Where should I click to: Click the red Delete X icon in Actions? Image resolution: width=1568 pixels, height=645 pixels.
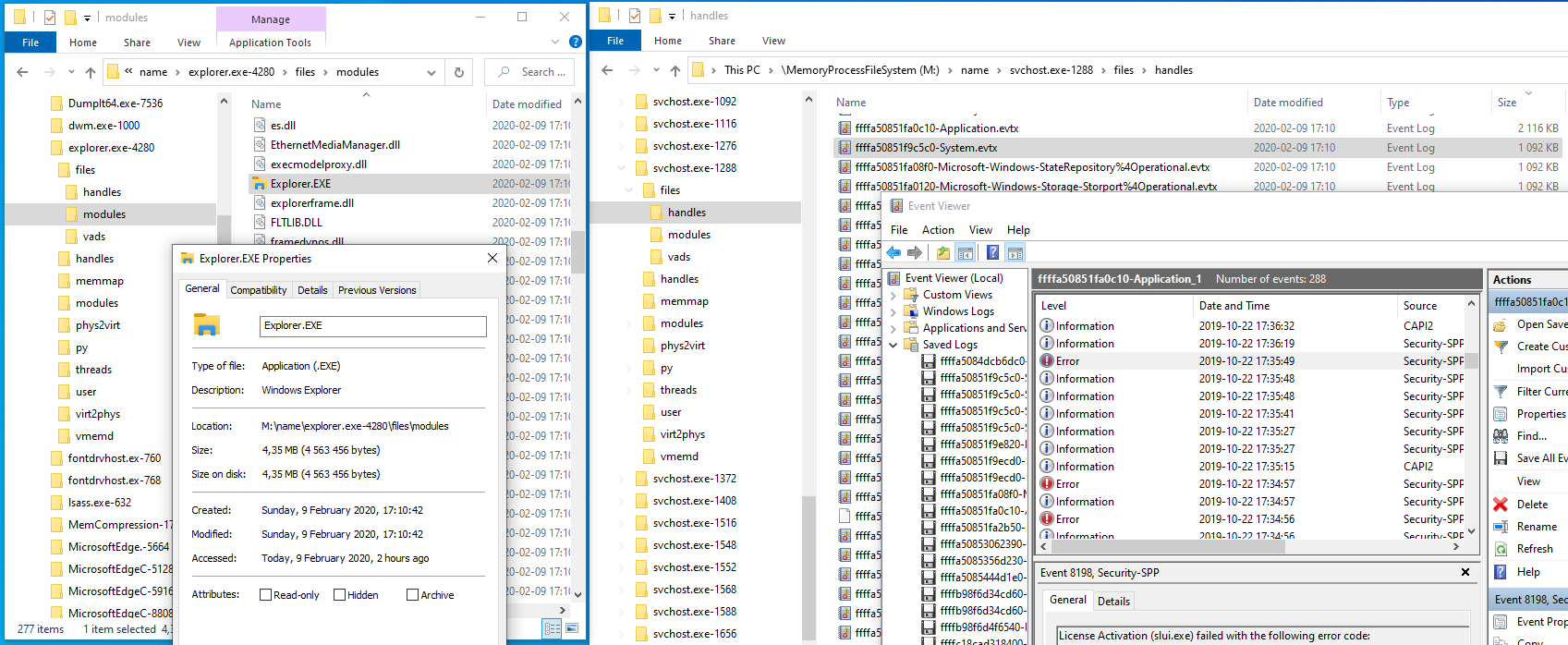tap(1501, 505)
